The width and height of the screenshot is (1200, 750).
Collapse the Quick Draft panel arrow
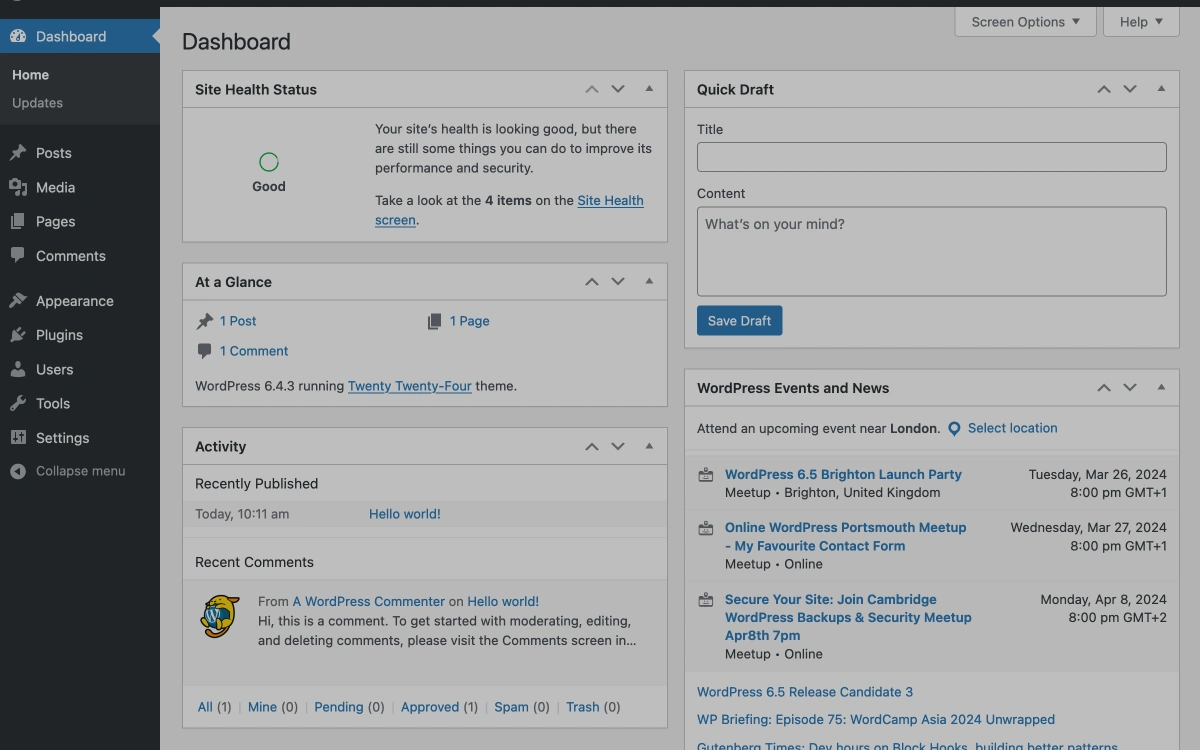pos(1161,89)
